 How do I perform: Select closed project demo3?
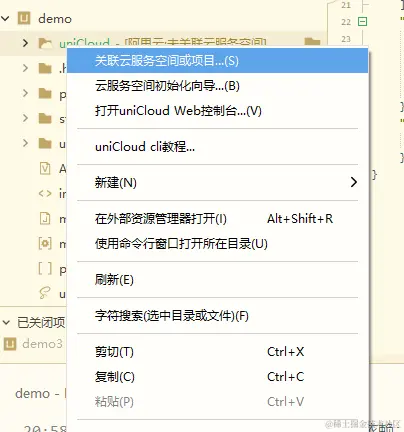pos(42,344)
